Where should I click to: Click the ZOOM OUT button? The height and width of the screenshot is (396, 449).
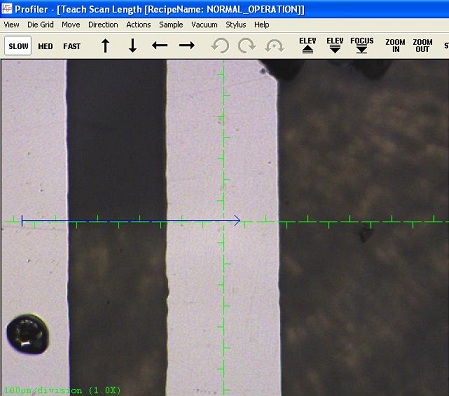point(422,46)
